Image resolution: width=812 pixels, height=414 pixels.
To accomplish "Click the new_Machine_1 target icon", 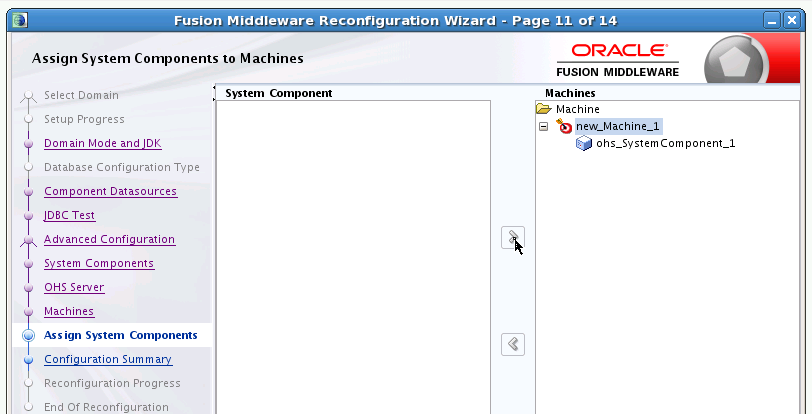I will click(564, 126).
